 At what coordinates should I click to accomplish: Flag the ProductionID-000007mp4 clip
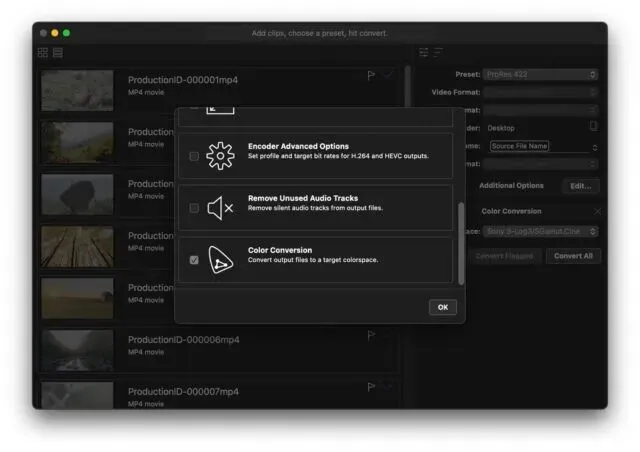tap(371, 387)
